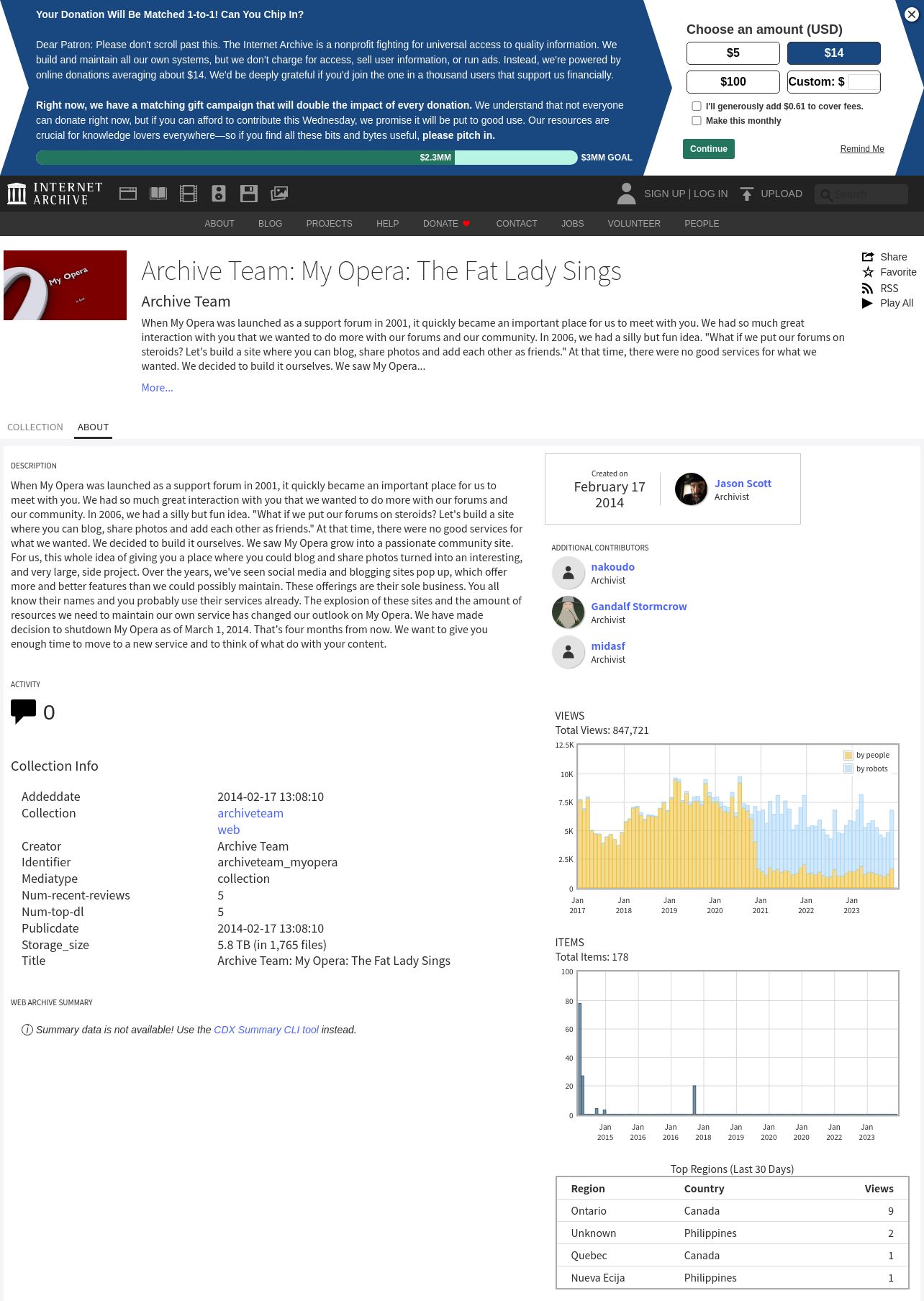The width and height of the screenshot is (924, 1301).
Task: Close the donation banner
Action: pyautogui.click(x=911, y=14)
